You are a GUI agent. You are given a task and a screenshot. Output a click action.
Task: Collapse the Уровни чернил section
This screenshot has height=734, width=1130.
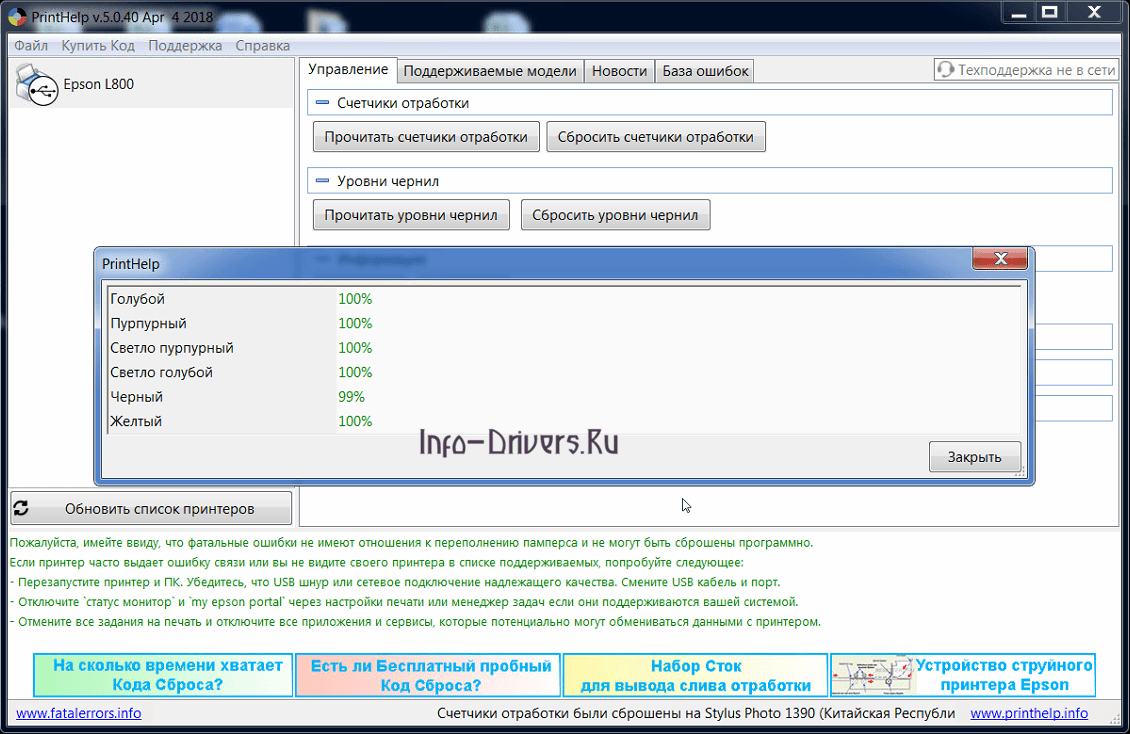(x=322, y=181)
